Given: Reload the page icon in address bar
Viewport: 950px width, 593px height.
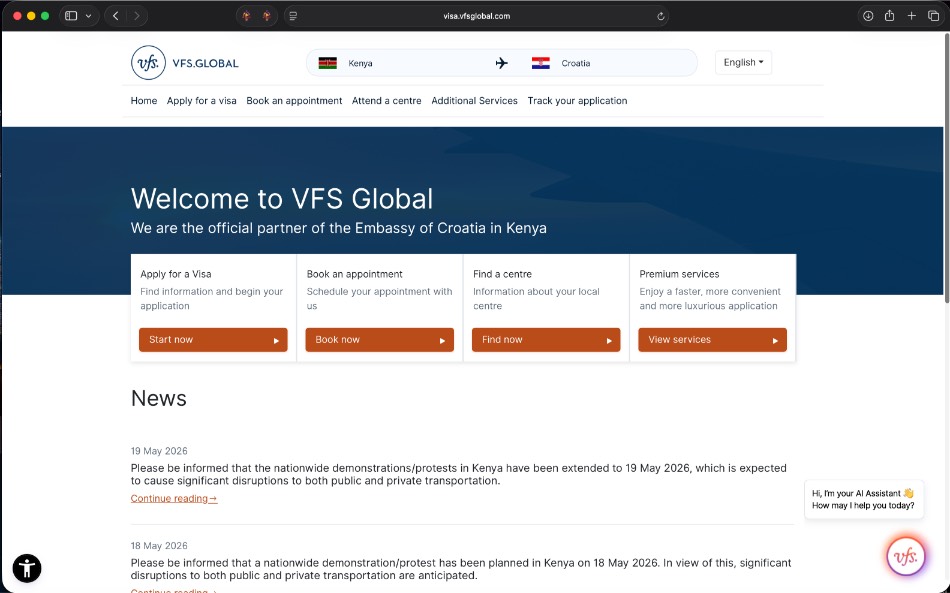Looking at the screenshot, I should coord(660,16).
